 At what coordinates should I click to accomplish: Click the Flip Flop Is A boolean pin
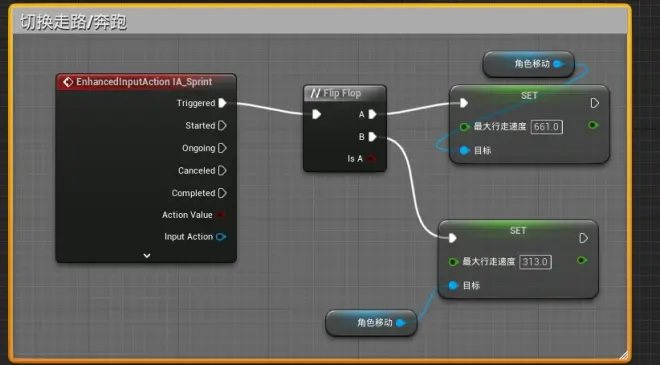[x=371, y=159]
